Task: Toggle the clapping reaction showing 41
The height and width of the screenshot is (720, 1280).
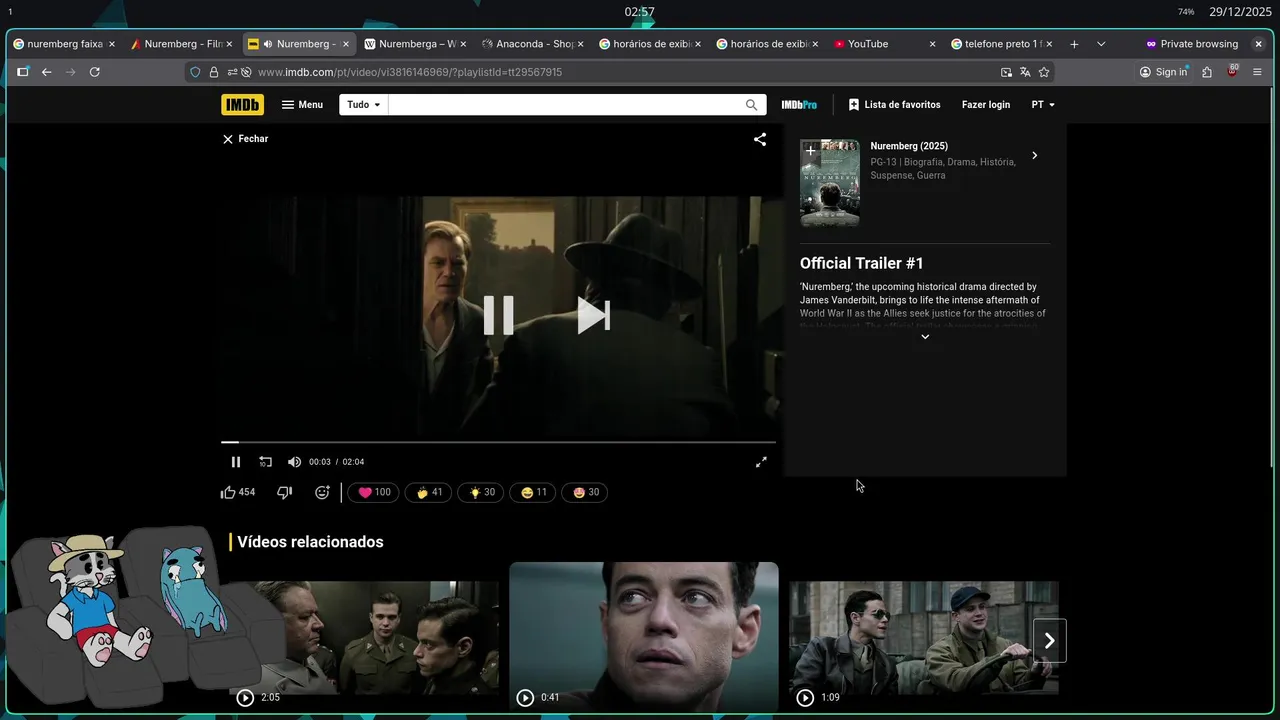Action: [428, 492]
